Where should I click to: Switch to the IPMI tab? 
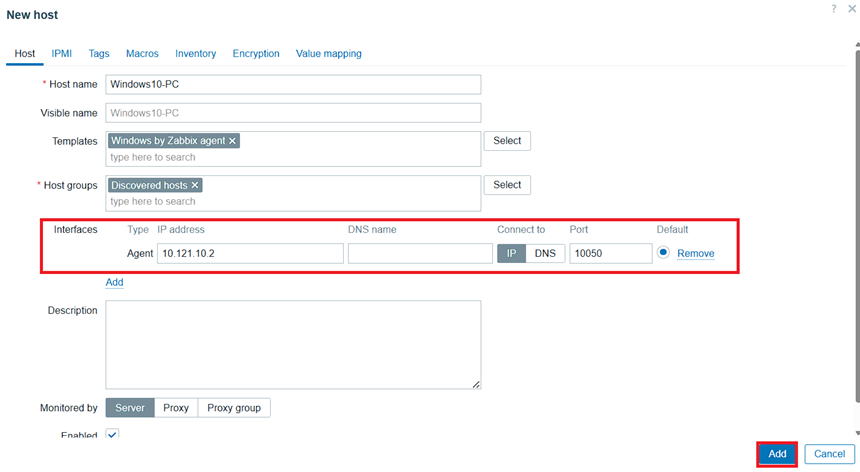coord(62,53)
